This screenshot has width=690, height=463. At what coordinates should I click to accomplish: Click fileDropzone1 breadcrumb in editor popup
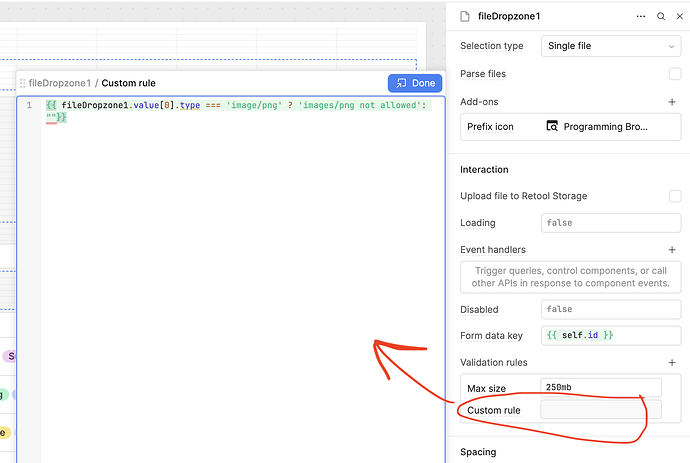click(60, 83)
